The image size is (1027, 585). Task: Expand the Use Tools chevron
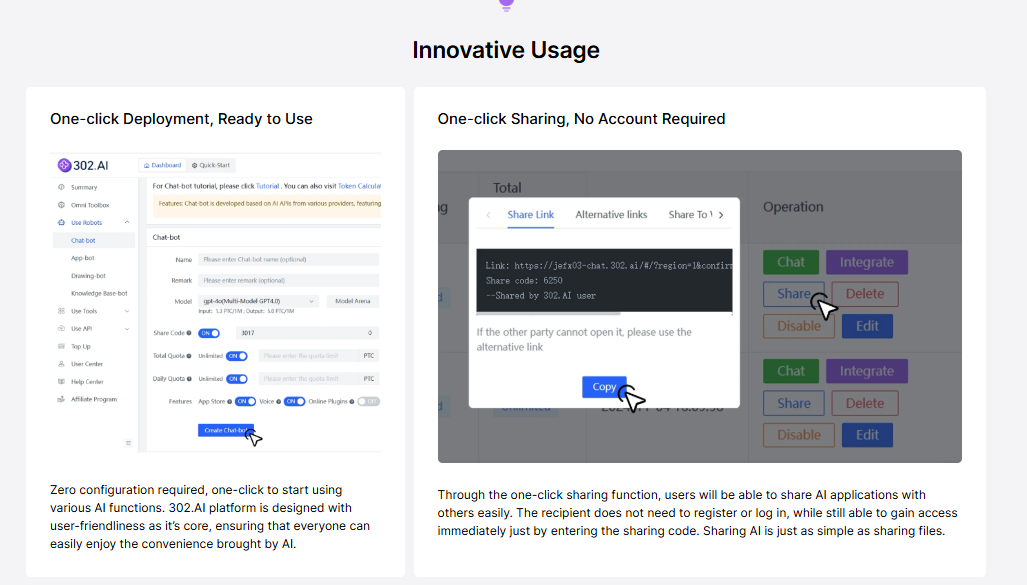[127, 311]
